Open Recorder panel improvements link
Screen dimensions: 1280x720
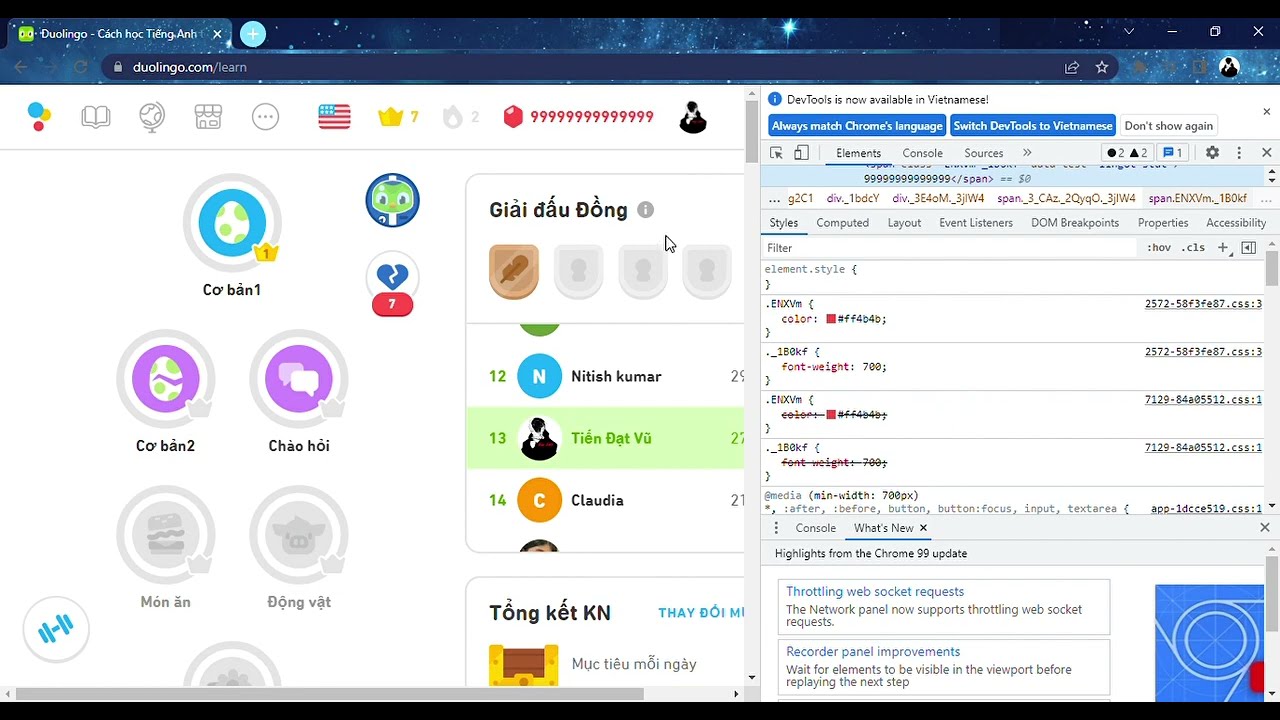pyautogui.click(x=873, y=652)
